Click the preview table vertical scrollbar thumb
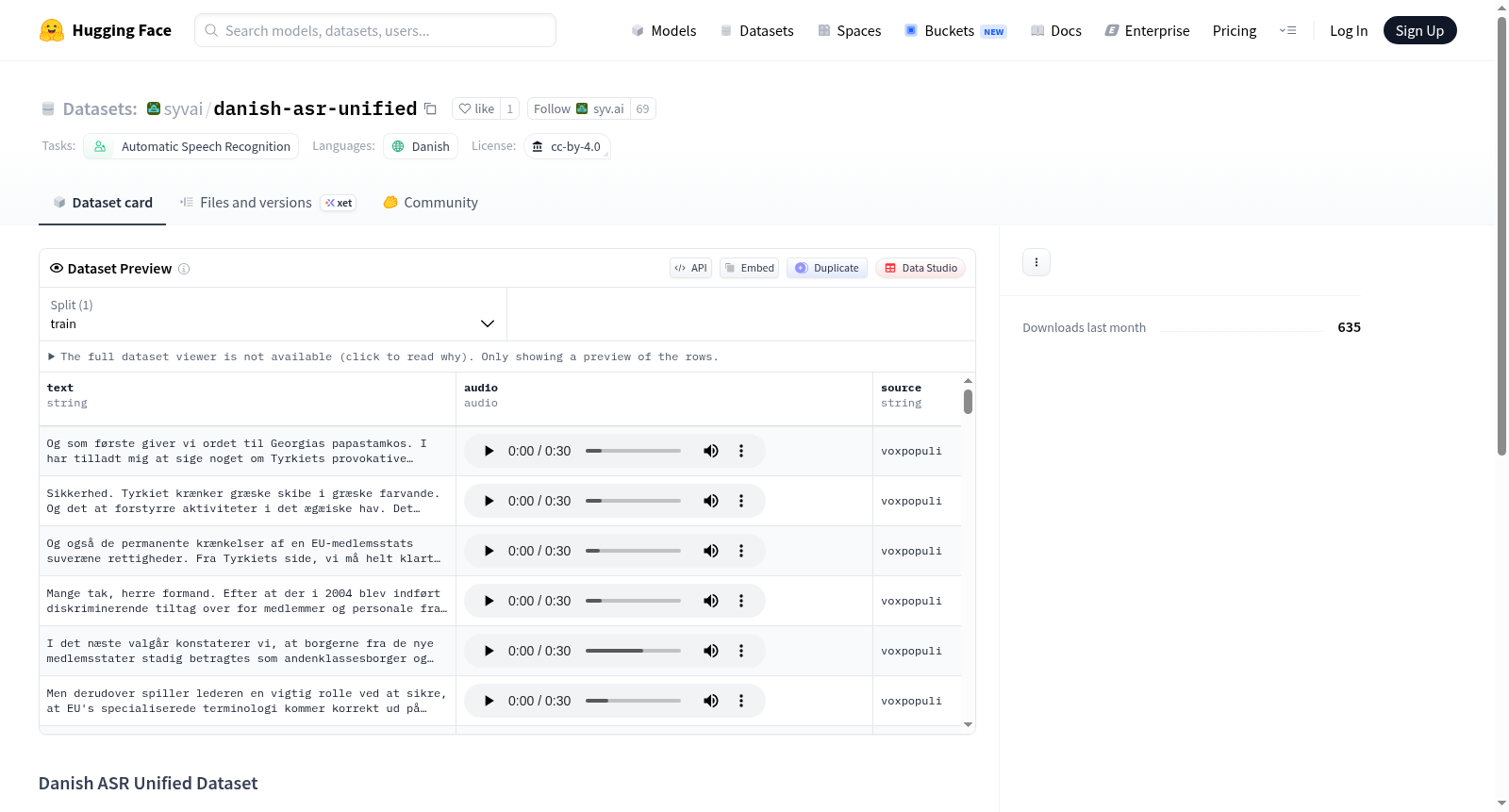Image resolution: width=1509 pixels, height=812 pixels. (x=968, y=402)
